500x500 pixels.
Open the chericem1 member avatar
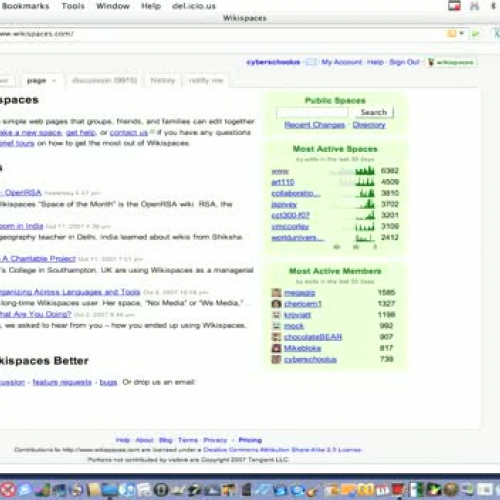[276, 304]
